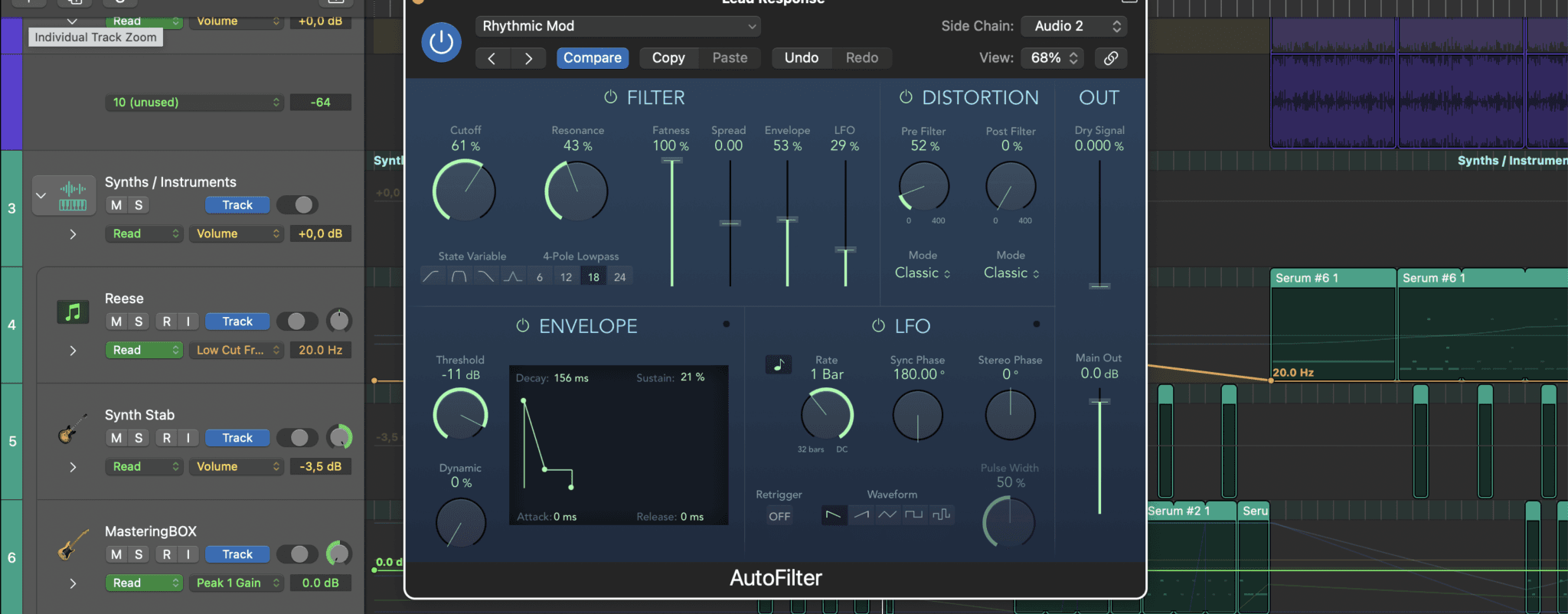
Task: Open the Pre Filter distortion Mode dropdown
Action: [923, 273]
